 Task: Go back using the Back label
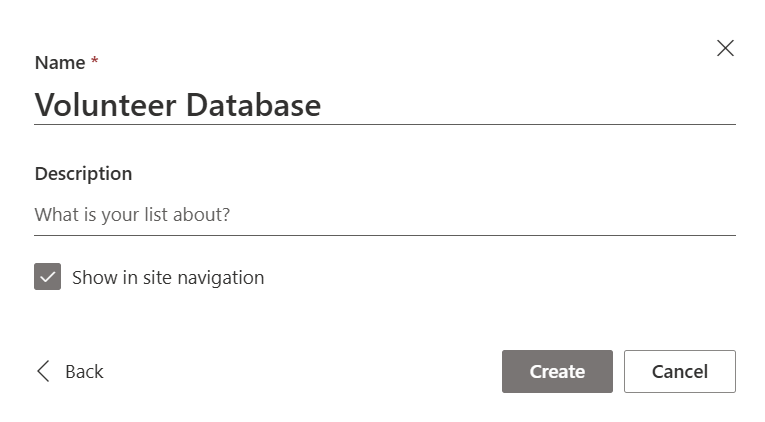click(x=84, y=372)
